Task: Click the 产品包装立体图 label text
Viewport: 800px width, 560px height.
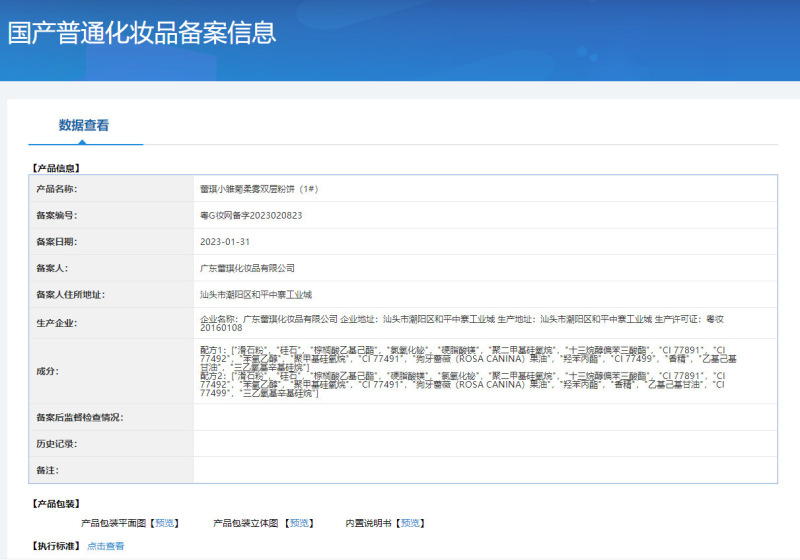Action: coord(245,523)
